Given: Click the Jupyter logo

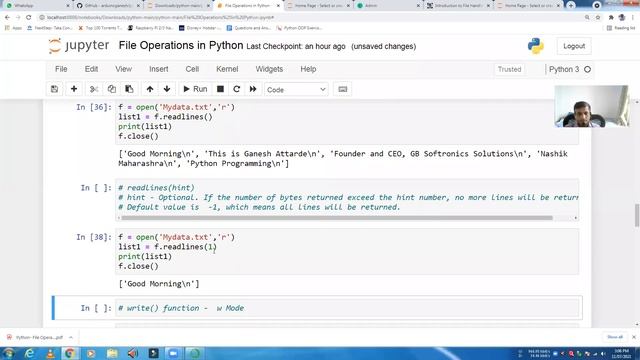Looking at the screenshot, I should tap(79, 46).
